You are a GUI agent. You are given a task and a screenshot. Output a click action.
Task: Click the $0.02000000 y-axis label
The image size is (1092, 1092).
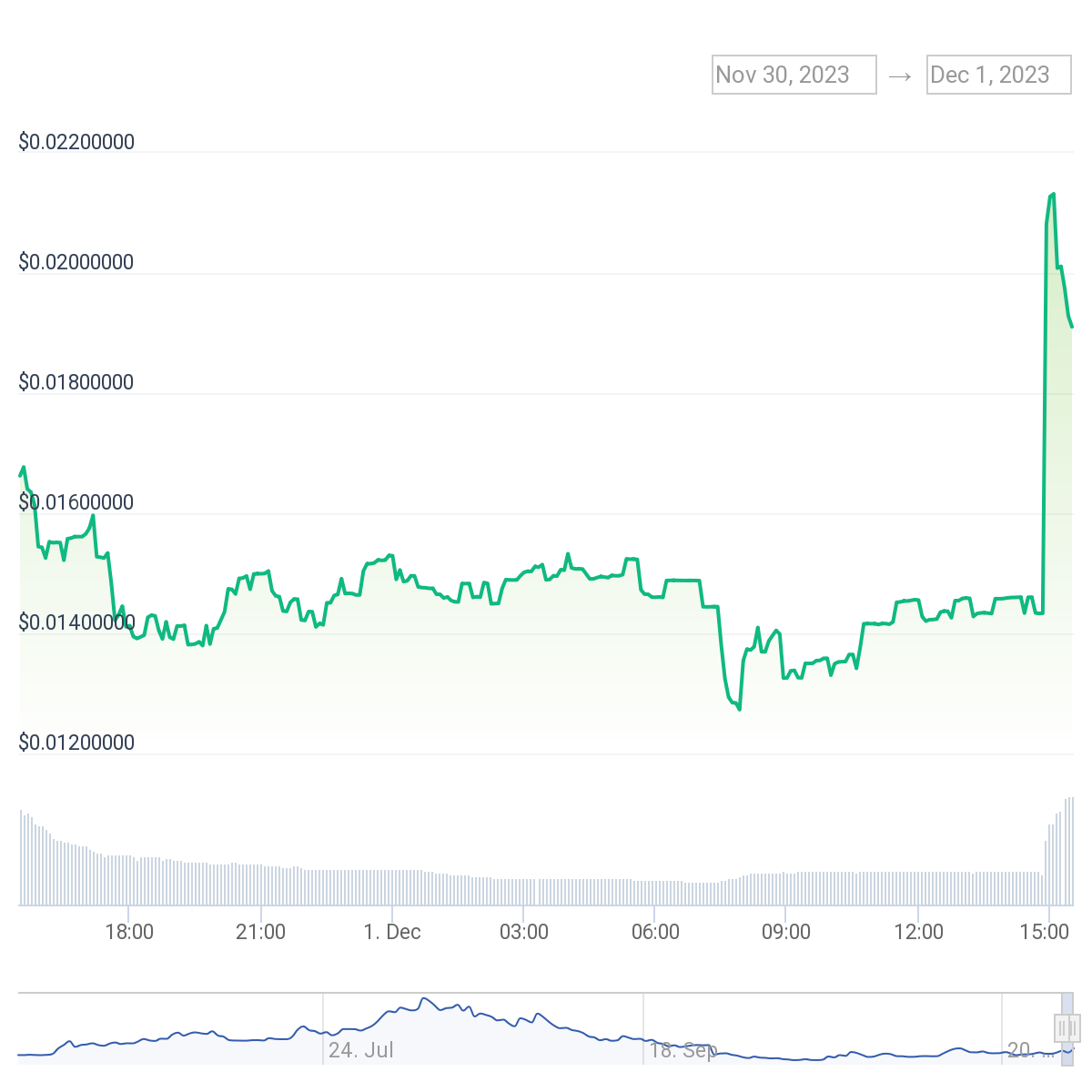click(76, 263)
